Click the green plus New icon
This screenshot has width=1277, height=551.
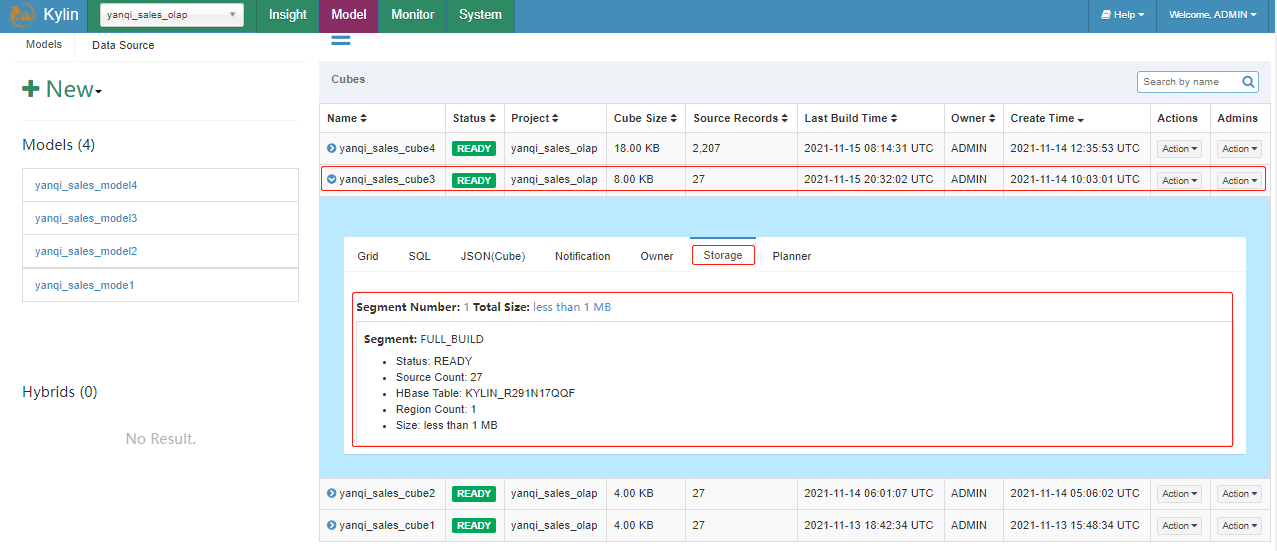point(31,89)
